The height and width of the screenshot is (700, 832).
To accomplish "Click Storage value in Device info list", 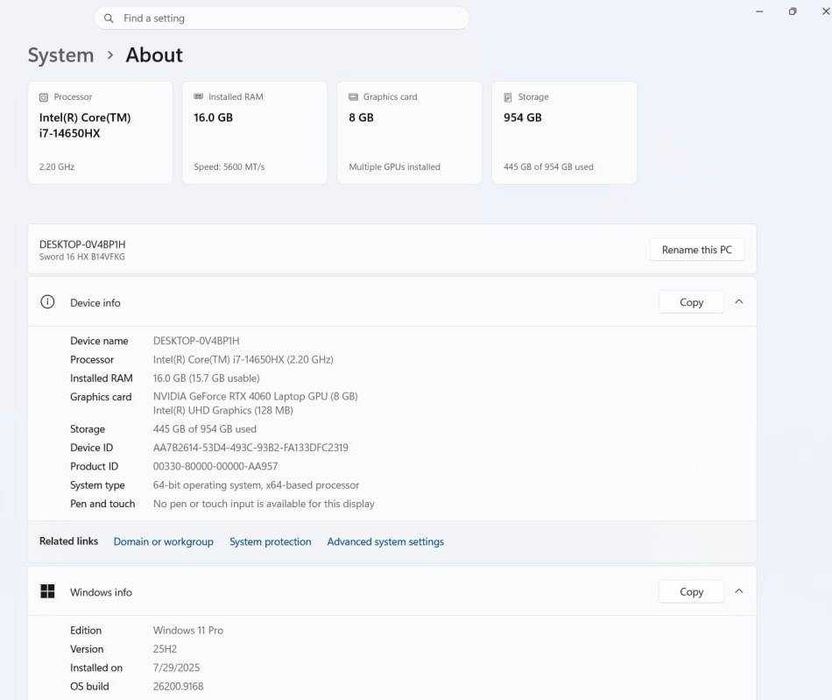I will tap(204, 429).
